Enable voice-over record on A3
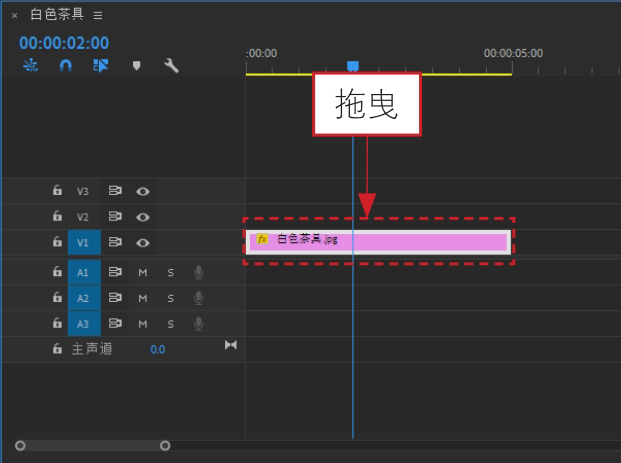This screenshot has width=621, height=463. point(199,324)
